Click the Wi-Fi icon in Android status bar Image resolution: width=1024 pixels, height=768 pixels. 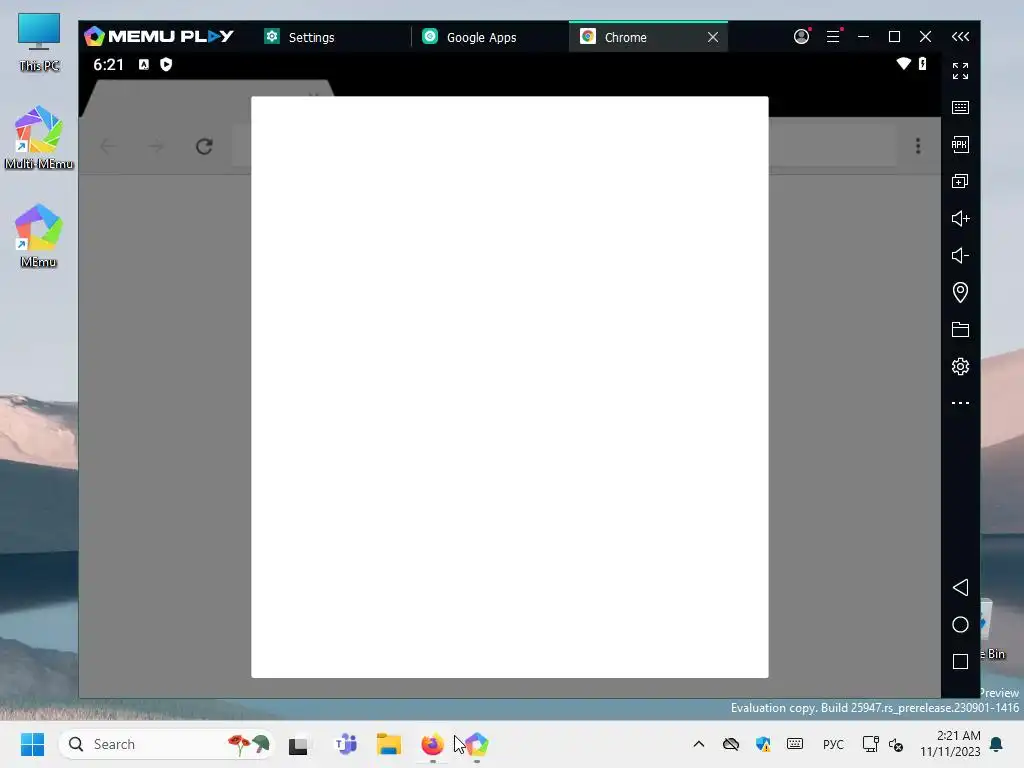(x=903, y=63)
